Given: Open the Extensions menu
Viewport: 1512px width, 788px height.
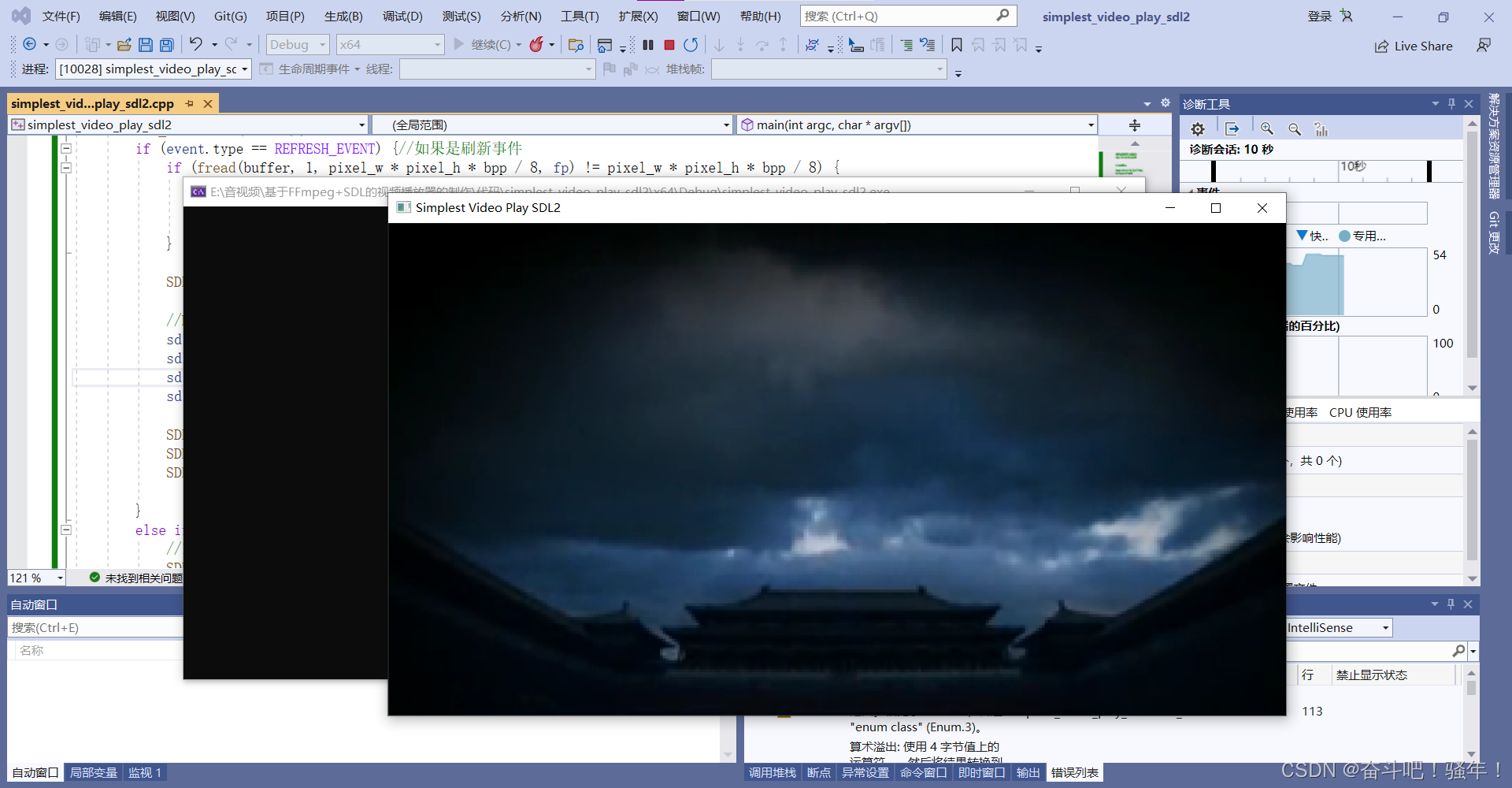Looking at the screenshot, I should 638,17.
